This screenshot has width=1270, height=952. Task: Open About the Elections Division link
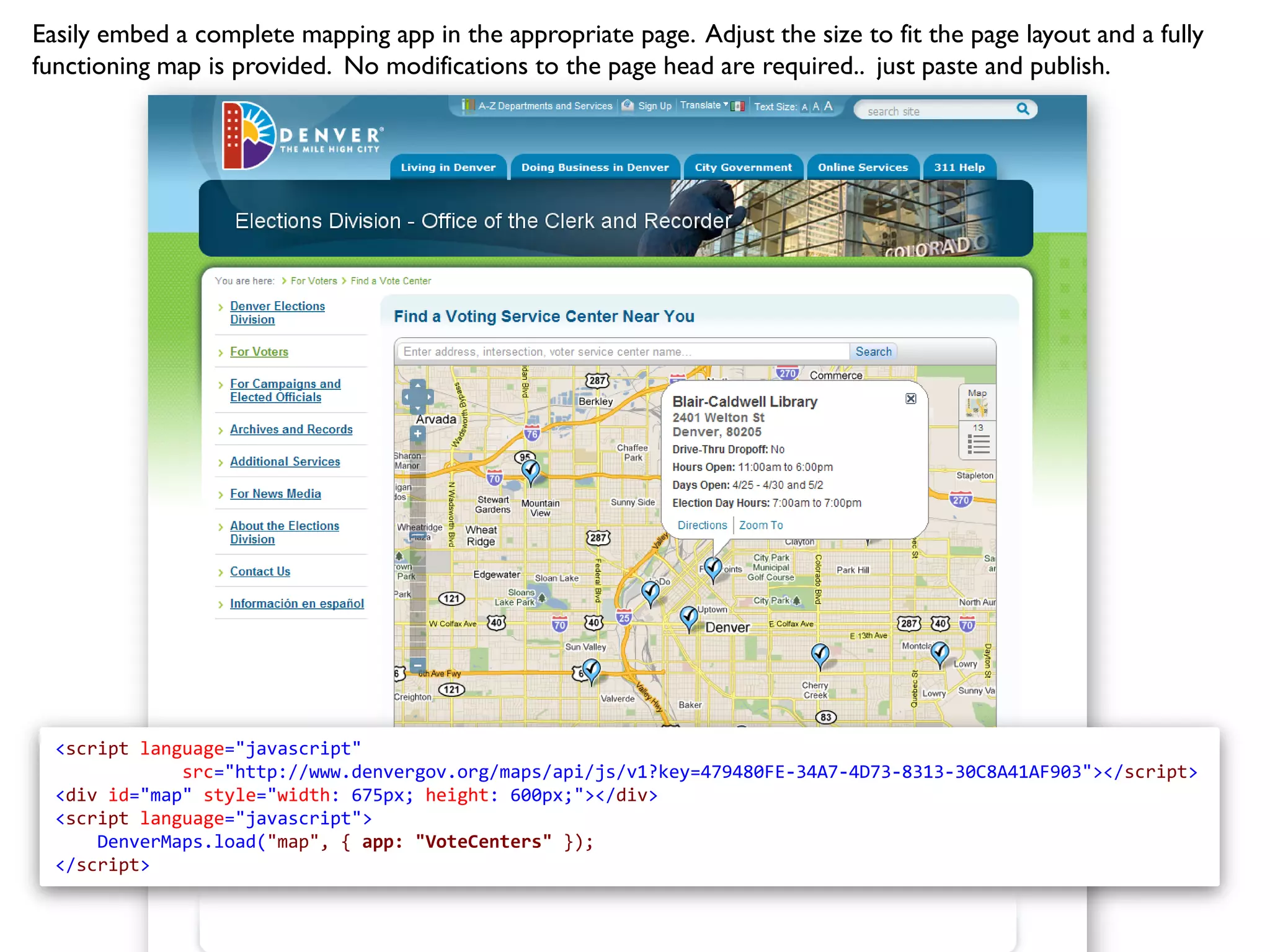point(285,532)
